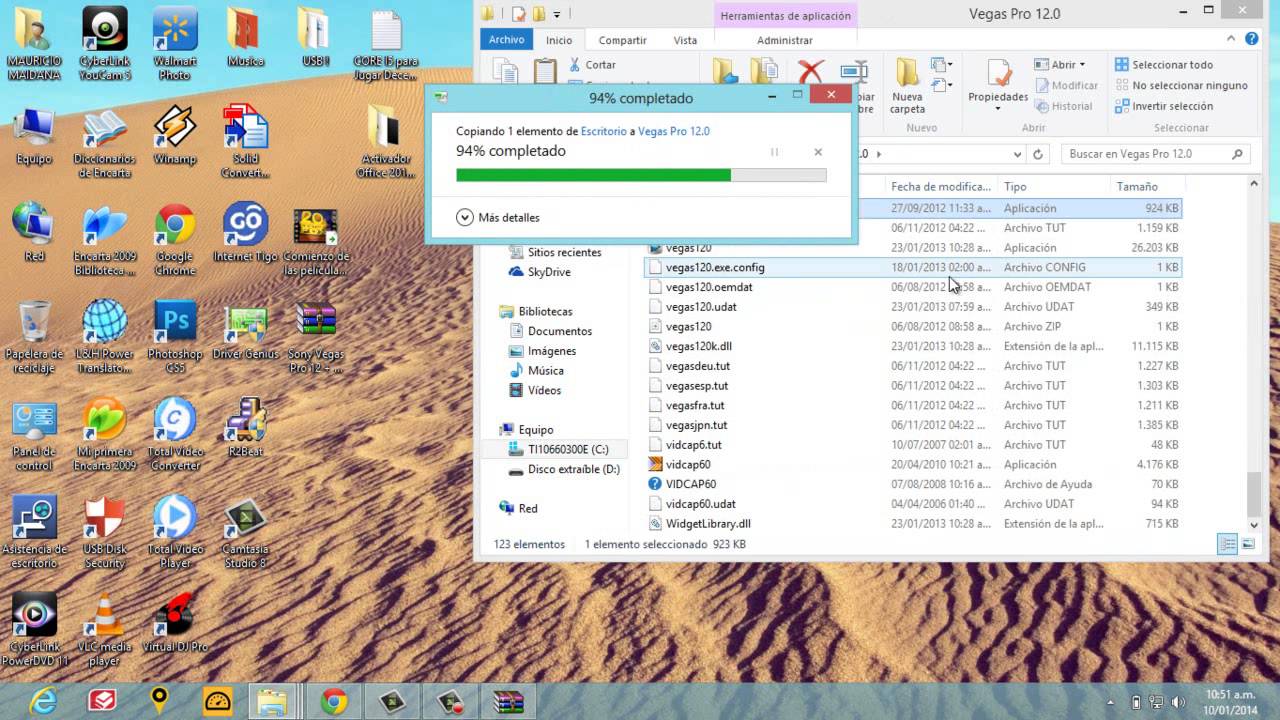Pause the copy operation
Viewport: 1280px width, 720px height.
point(774,152)
